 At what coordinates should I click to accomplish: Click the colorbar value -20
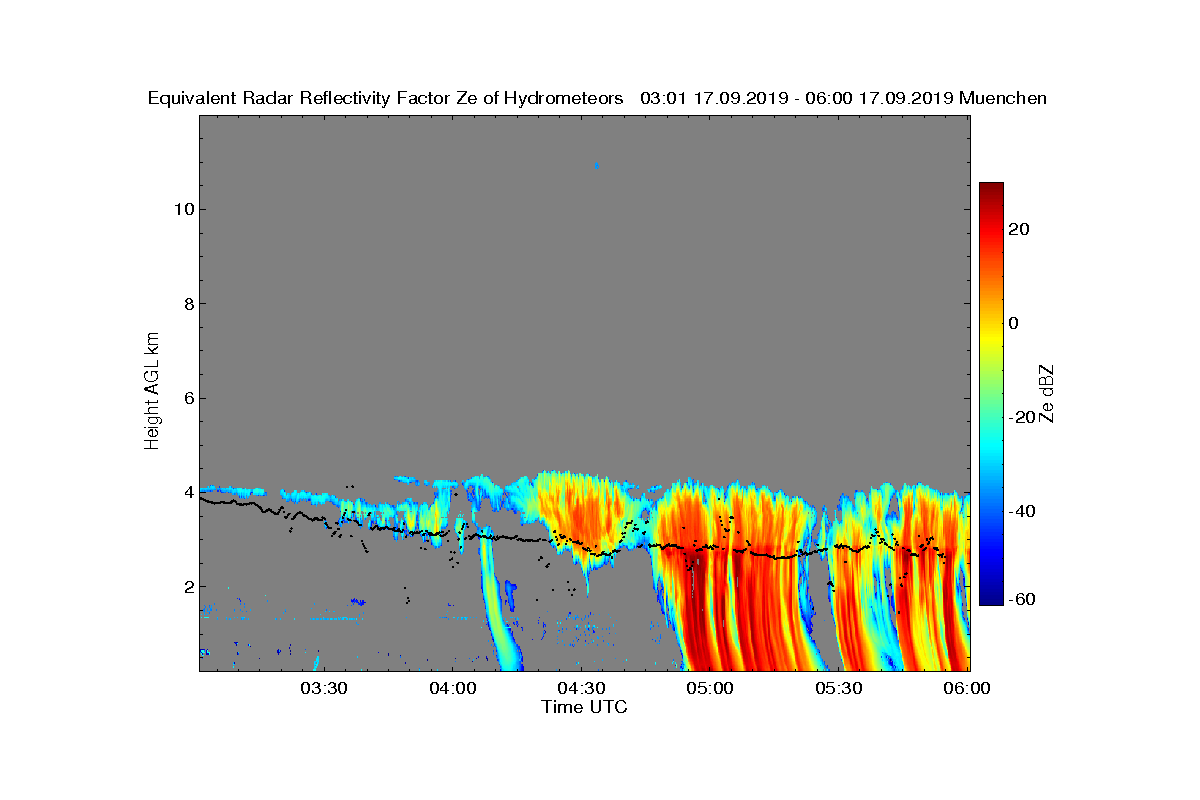click(1020, 417)
